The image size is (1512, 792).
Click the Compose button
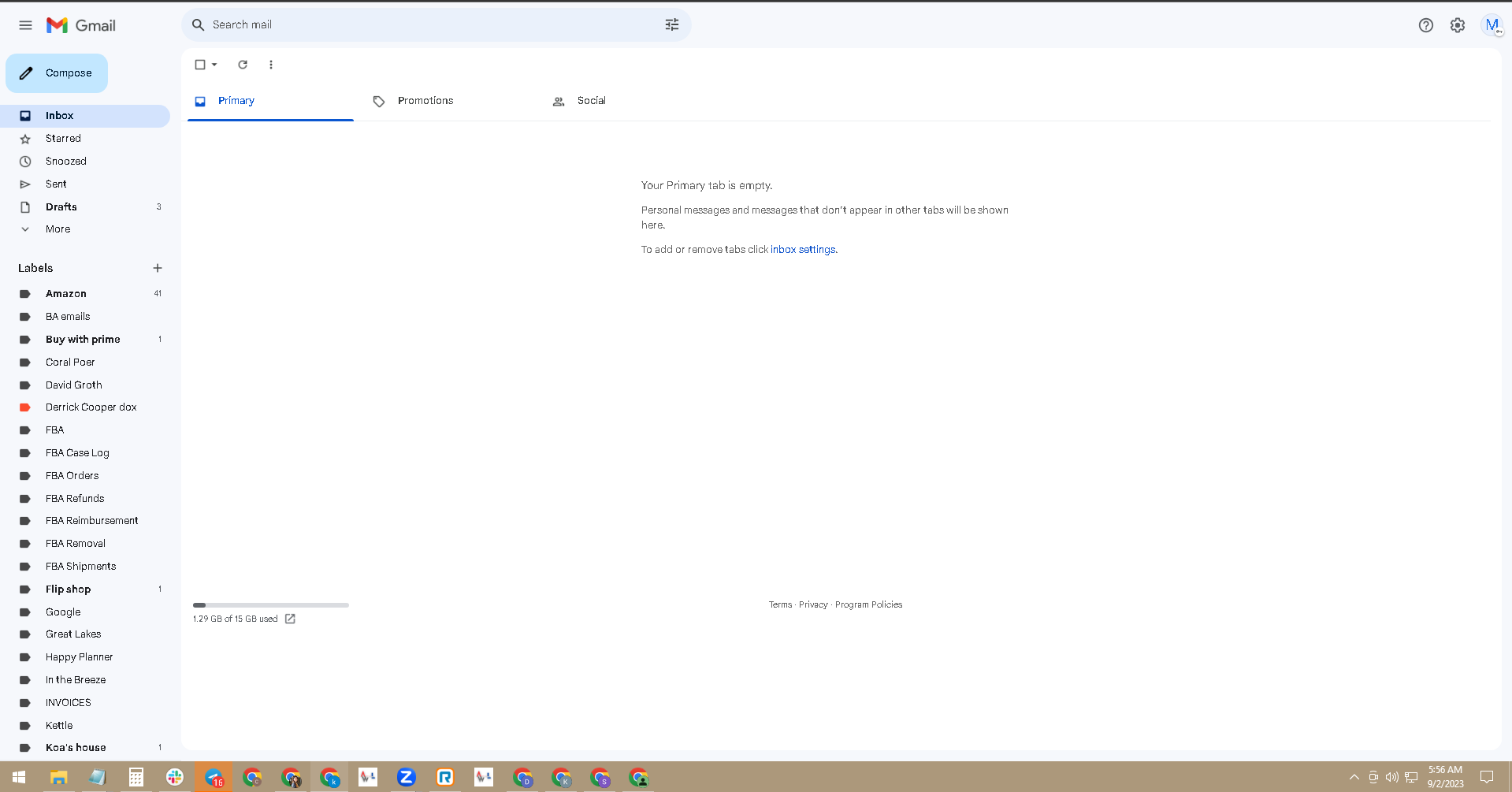57,73
